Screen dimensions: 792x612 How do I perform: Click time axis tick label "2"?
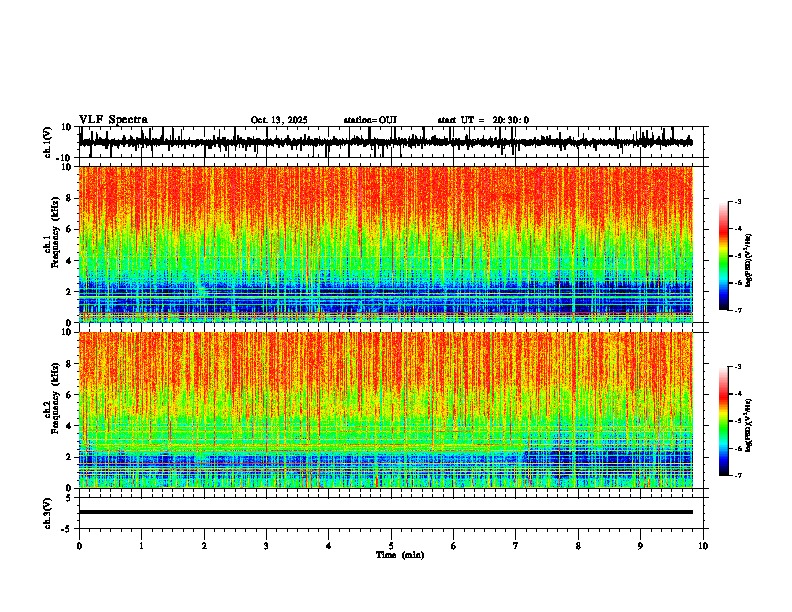click(204, 546)
